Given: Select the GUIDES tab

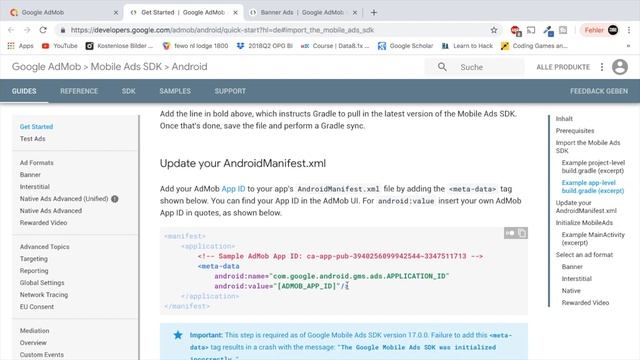Looking at the screenshot, I should point(24,91).
